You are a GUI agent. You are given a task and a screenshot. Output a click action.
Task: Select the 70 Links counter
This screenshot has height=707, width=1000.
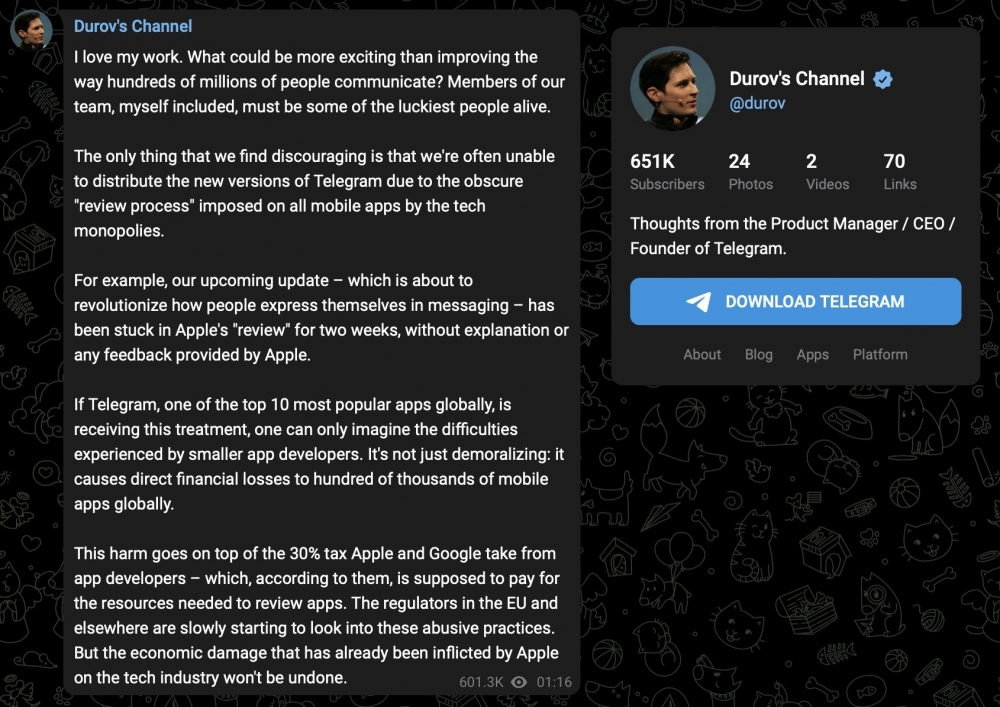(x=900, y=171)
